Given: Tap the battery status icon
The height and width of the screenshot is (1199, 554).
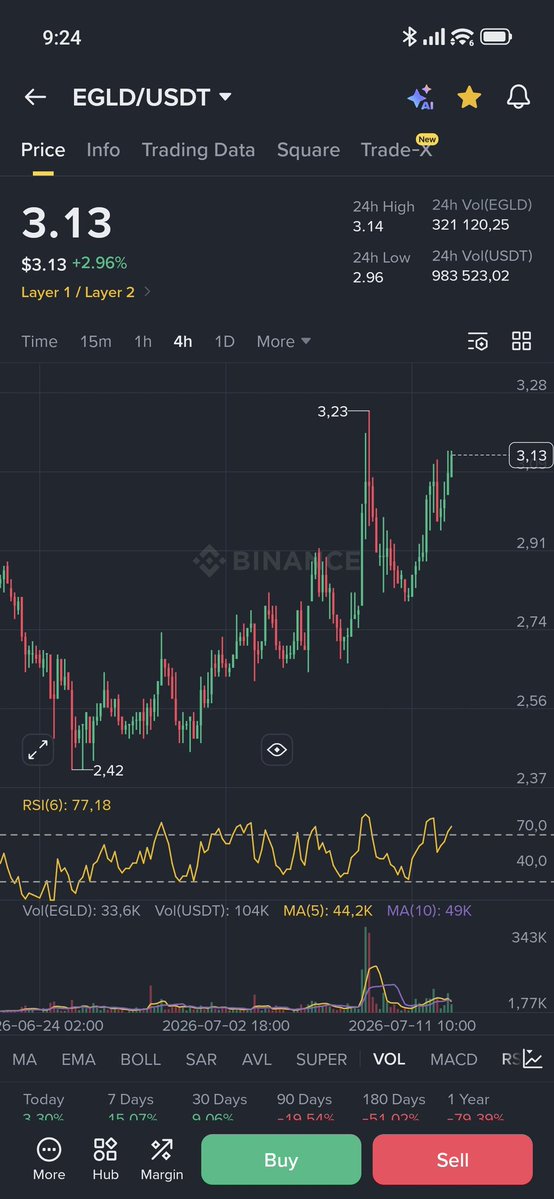Looking at the screenshot, I should (x=497, y=37).
